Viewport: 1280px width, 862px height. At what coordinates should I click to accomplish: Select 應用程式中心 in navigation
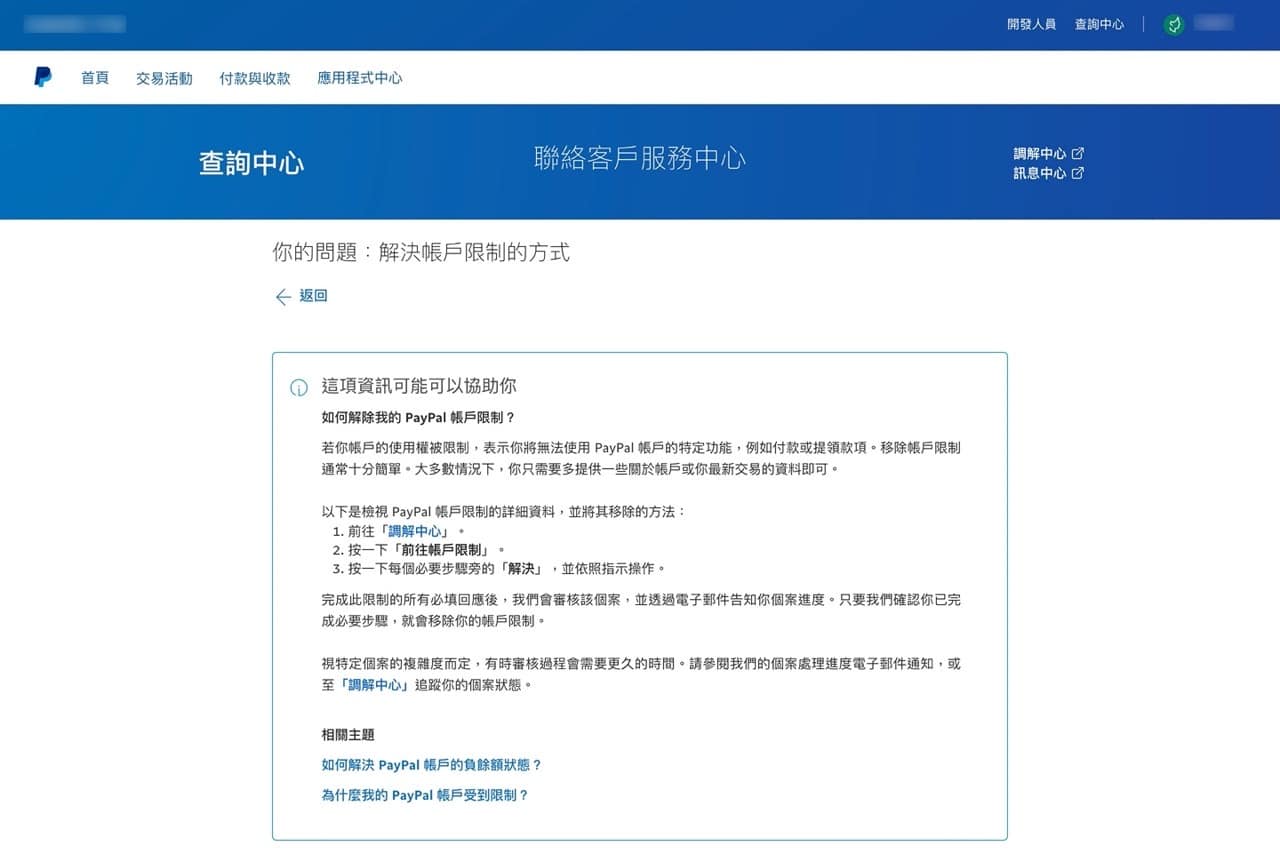(360, 78)
